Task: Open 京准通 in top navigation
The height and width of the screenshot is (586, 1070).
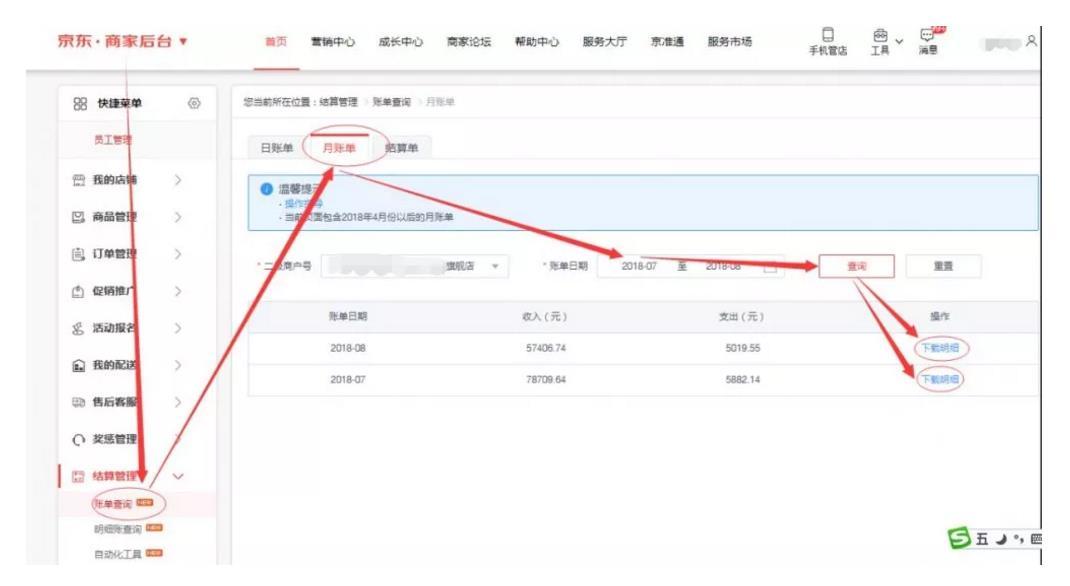Action: click(667, 42)
